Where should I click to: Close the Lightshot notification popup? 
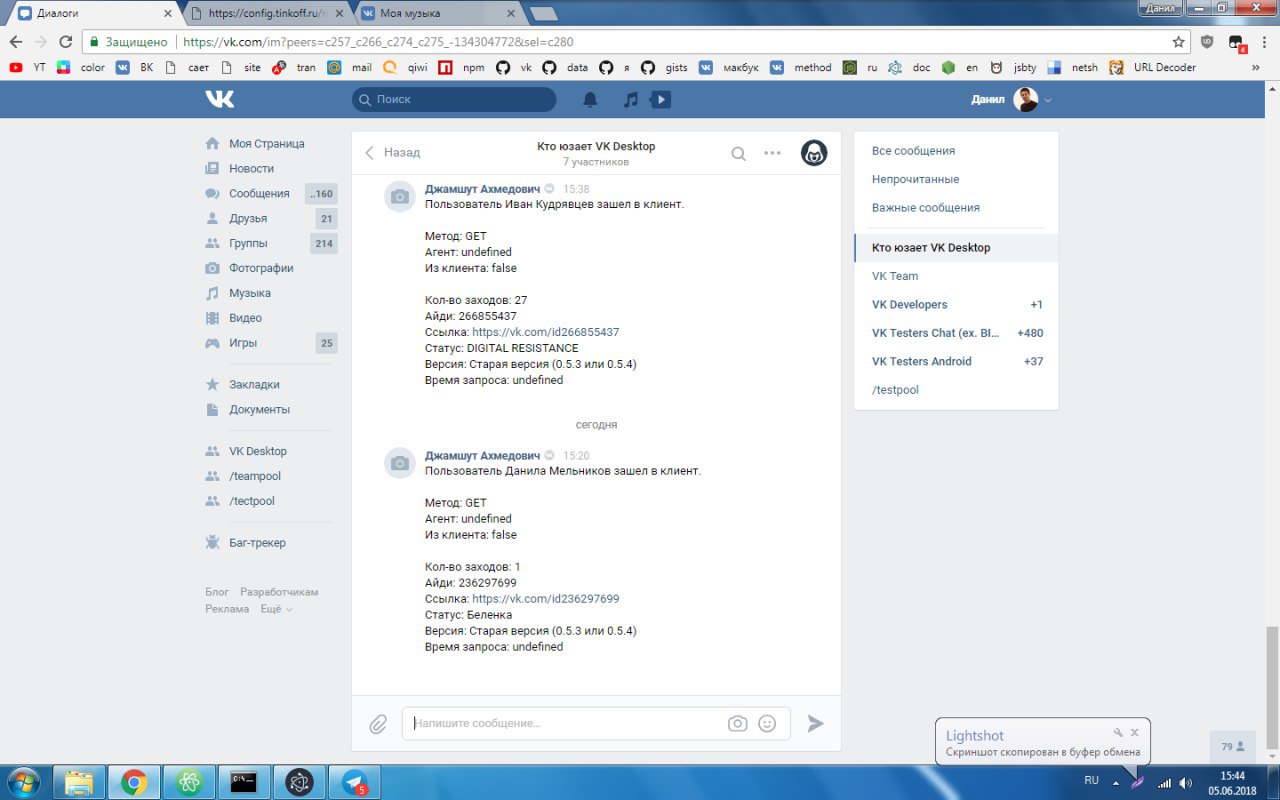[x=1135, y=733]
